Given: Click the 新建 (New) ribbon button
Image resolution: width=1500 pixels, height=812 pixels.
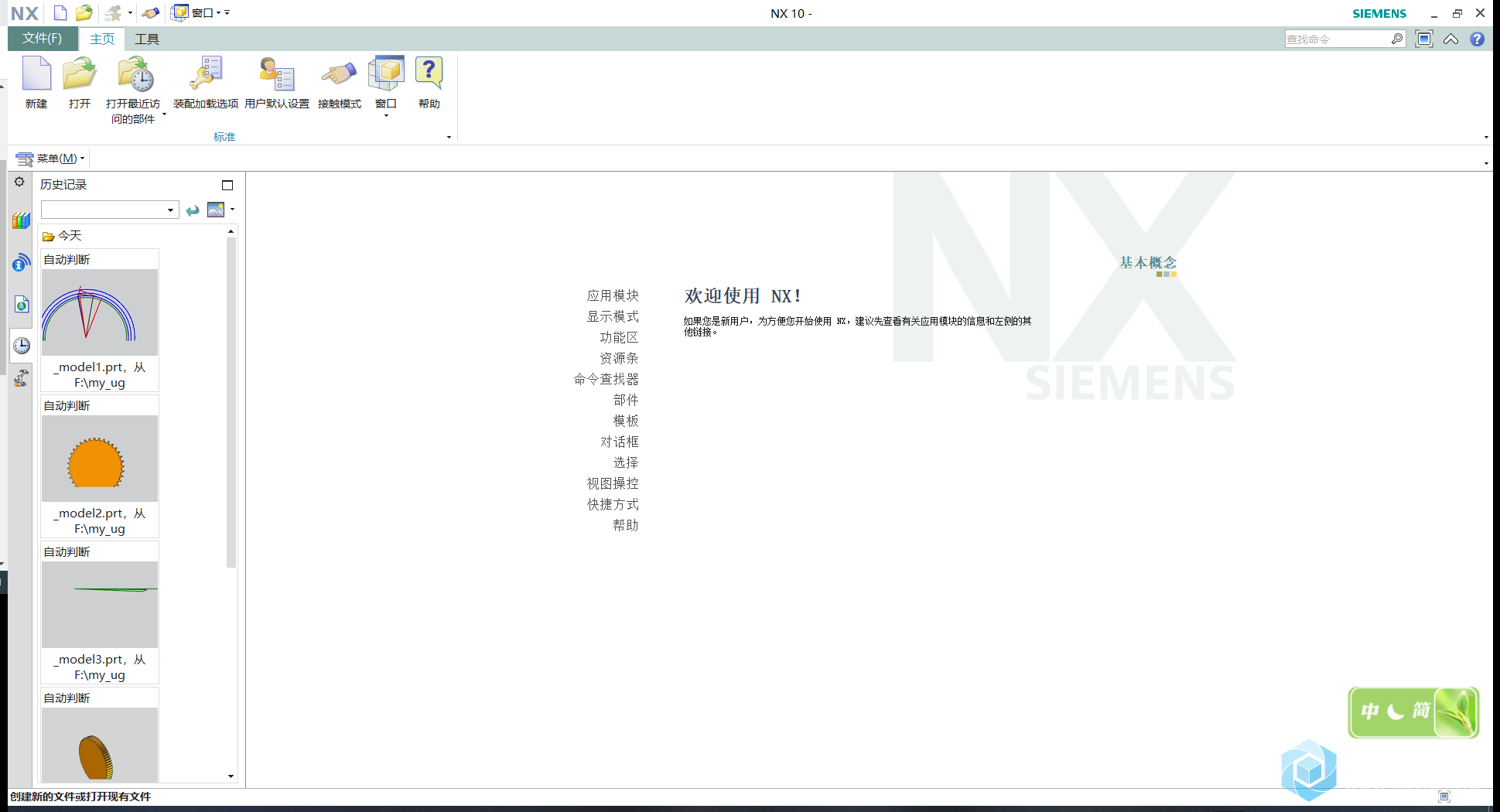Looking at the screenshot, I should (x=36, y=83).
